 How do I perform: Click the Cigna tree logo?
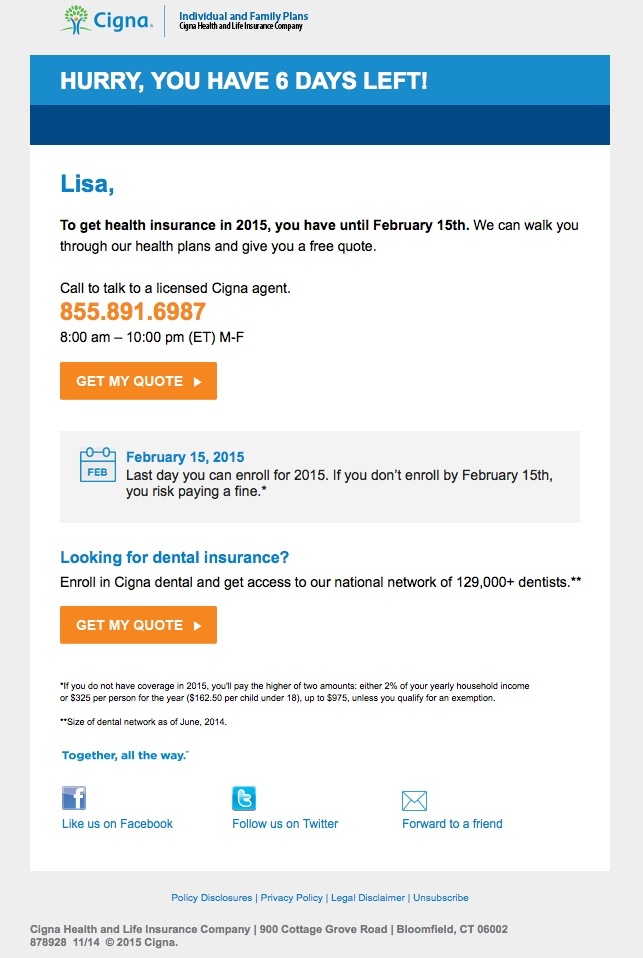(x=77, y=18)
